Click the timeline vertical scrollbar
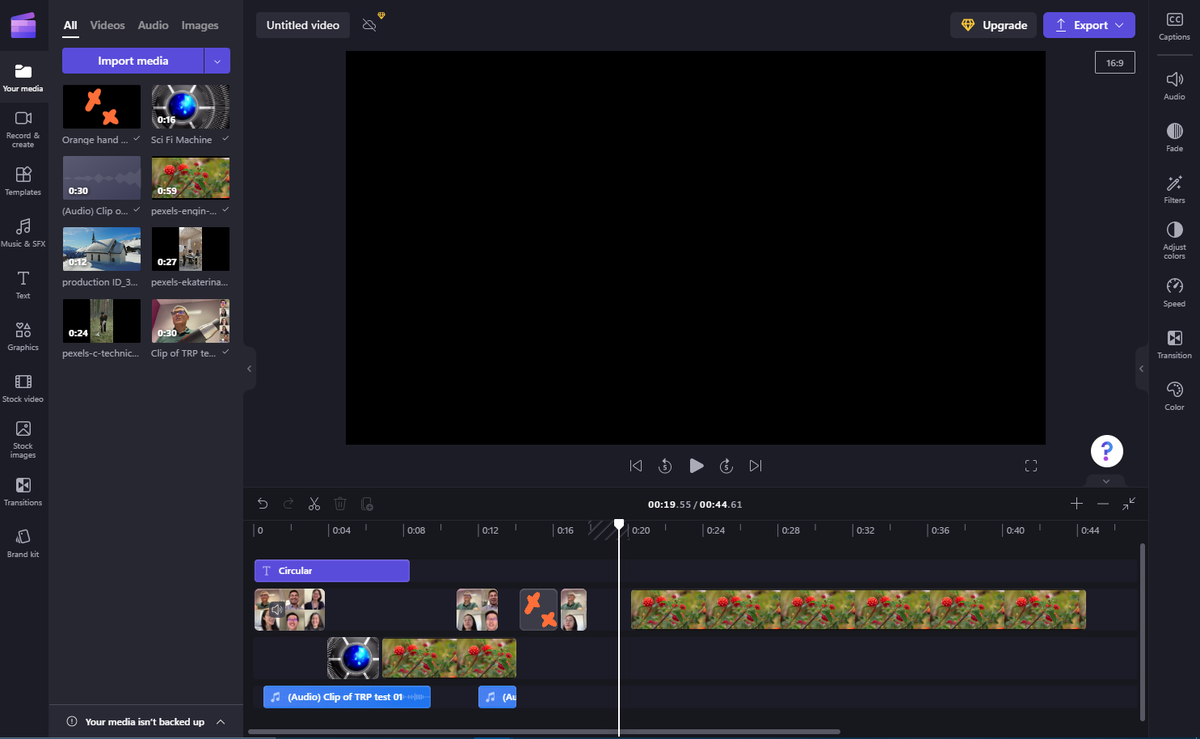This screenshot has width=1200, height=739. (x=1143, y=631)
